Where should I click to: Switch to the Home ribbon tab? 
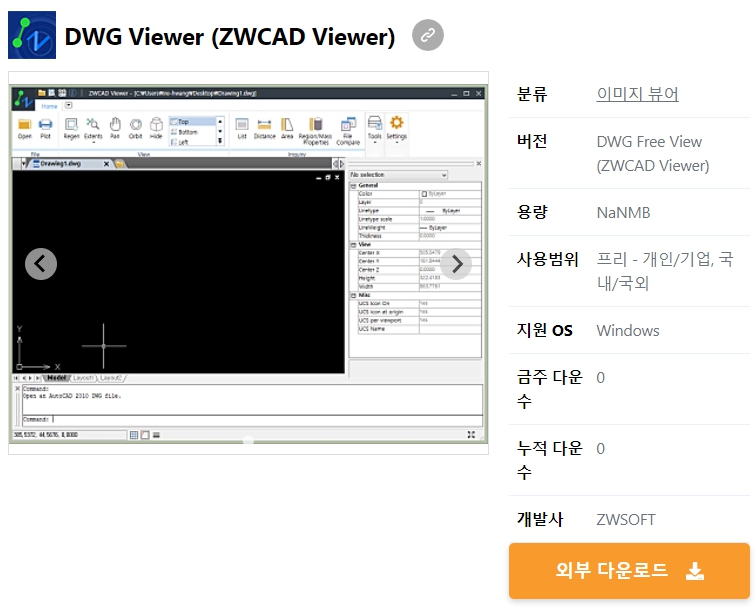pos(49,106)
